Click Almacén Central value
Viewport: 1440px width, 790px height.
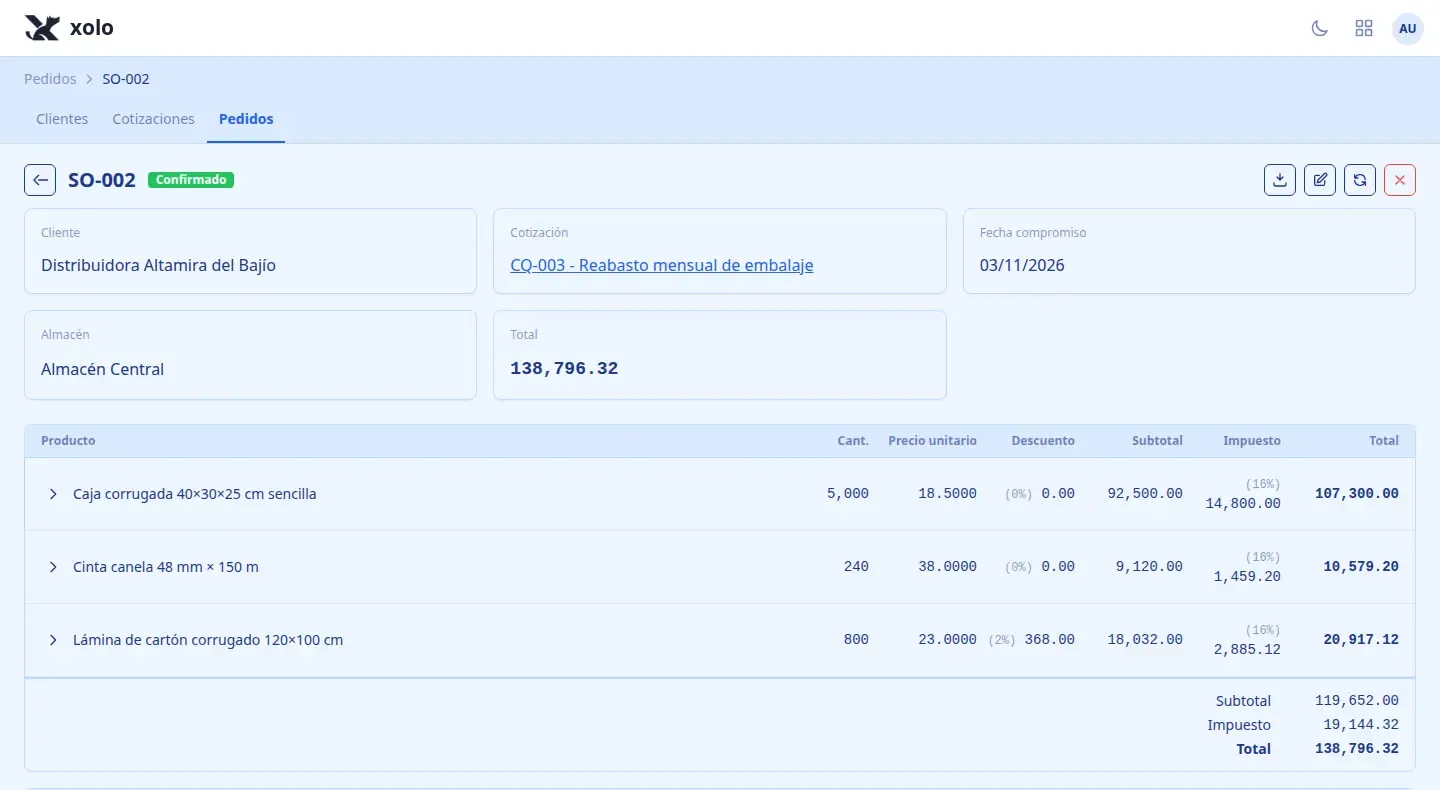tap(102, 369)
